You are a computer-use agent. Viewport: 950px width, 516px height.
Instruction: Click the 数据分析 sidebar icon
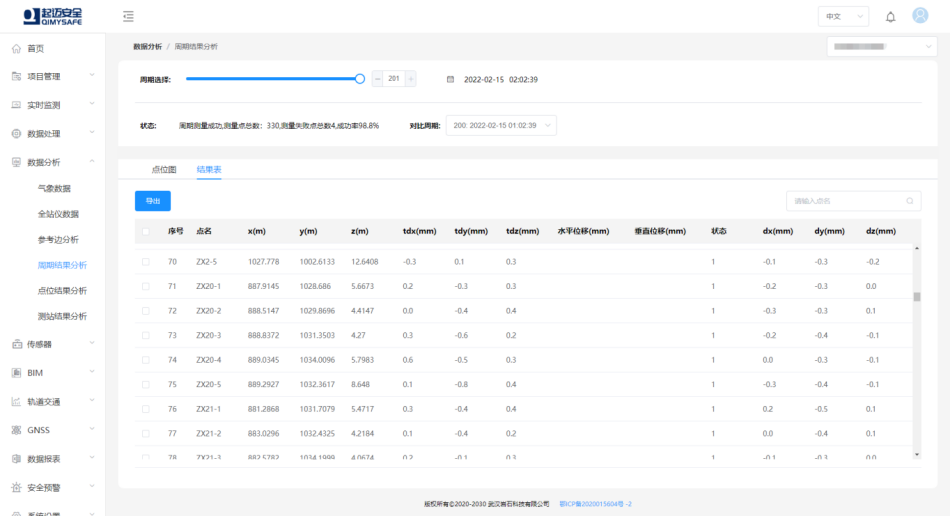click(16, 162)
